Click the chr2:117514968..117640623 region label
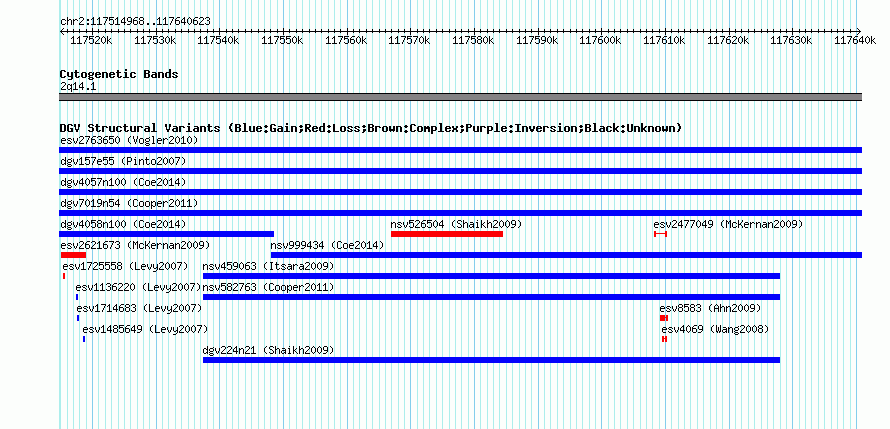The height and width of the screenshot is (429, 890). [135, 22]
